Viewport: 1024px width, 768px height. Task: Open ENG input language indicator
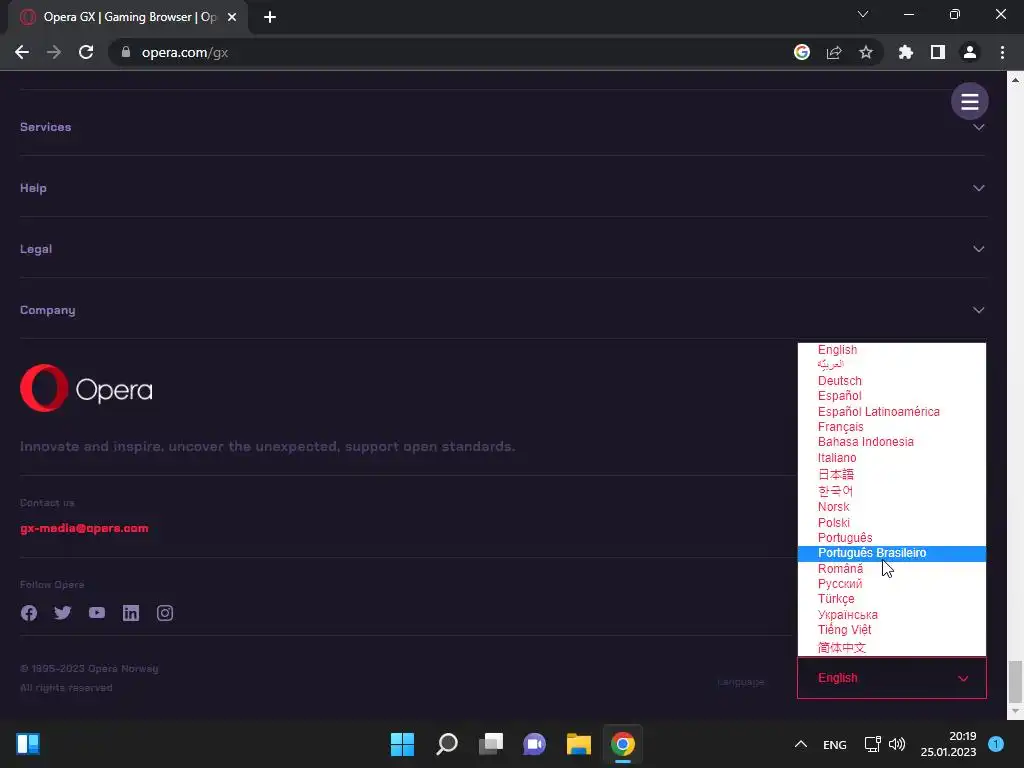[x=835, y=744]
